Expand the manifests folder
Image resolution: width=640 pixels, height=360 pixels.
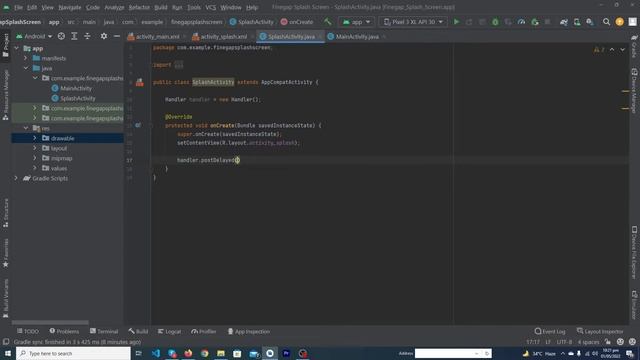[x=26, y=58]
